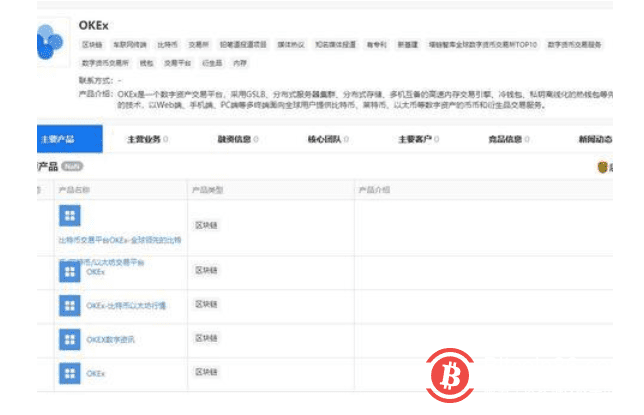Click the 钱包 company tag
The height and width of the screenshot is (415, 644).
click(147, 63)
